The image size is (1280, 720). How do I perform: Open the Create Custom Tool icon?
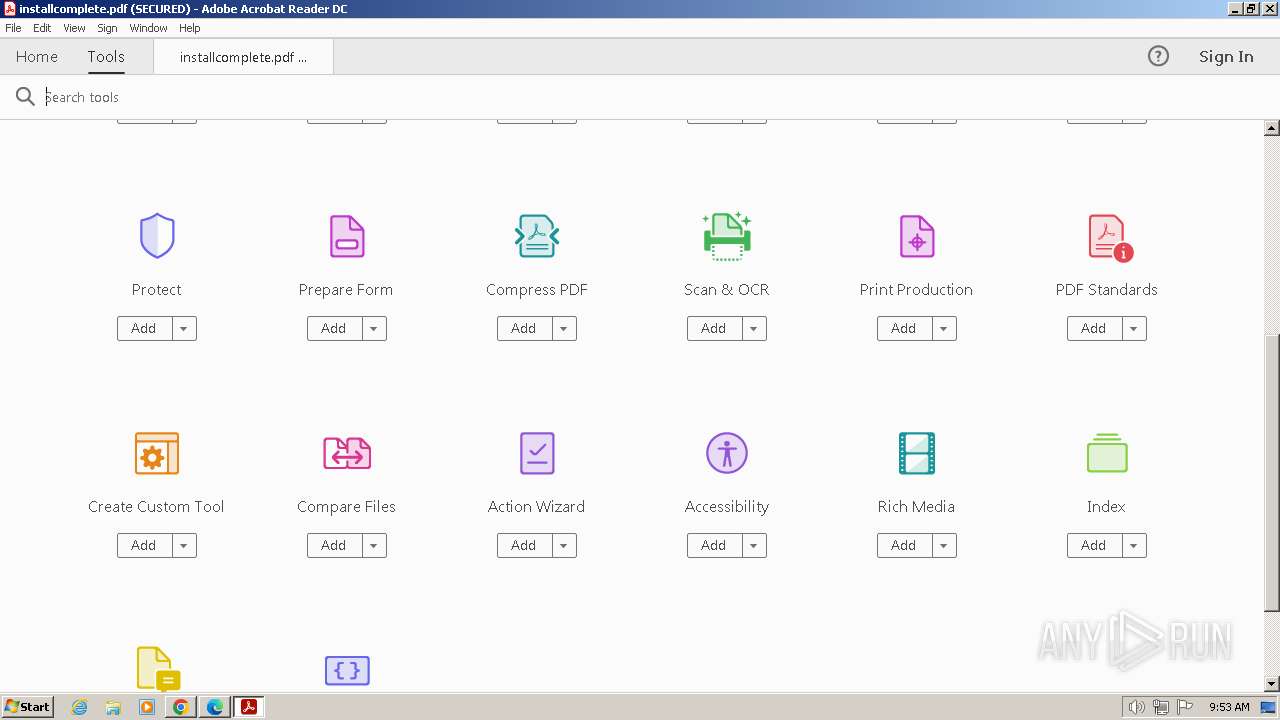[157, 453]
